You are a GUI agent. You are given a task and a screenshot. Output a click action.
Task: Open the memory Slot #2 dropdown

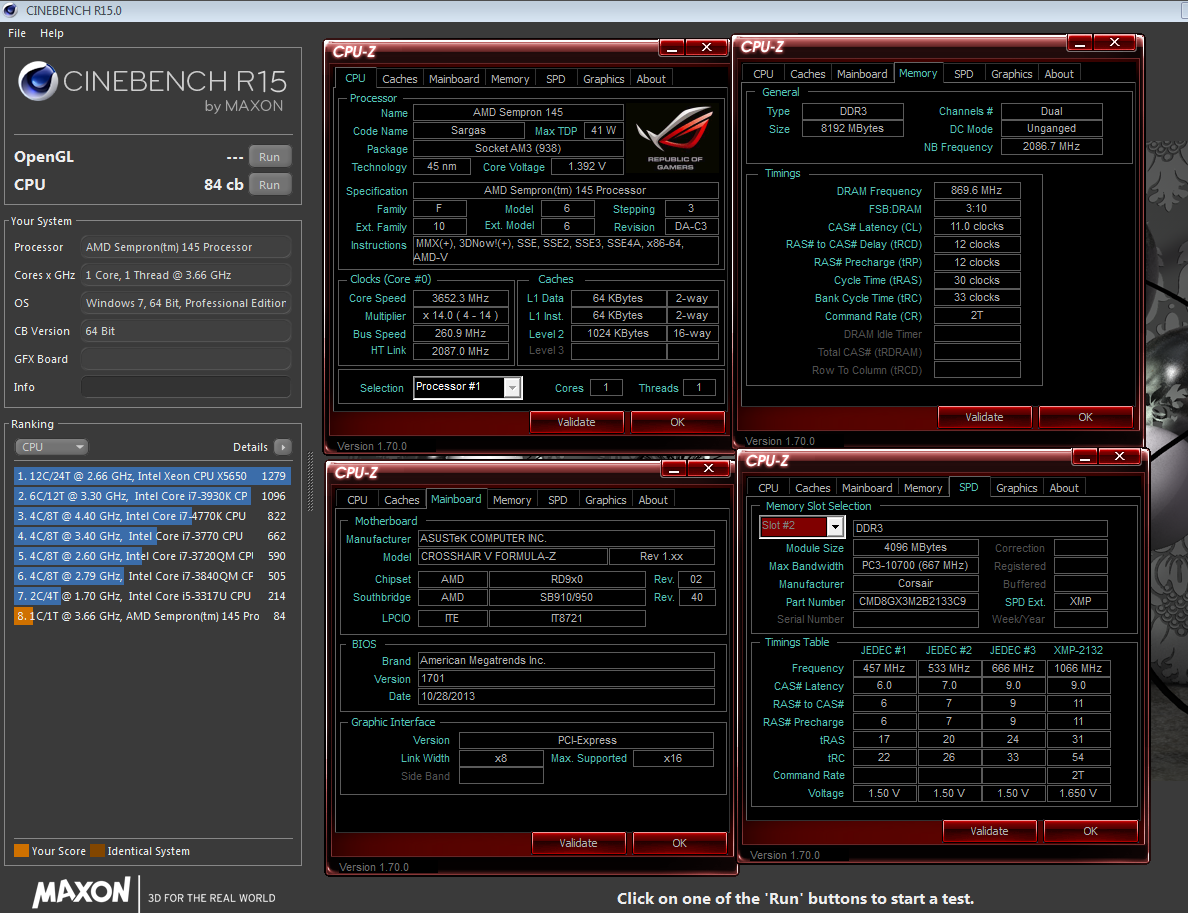(x=835, y=526)
